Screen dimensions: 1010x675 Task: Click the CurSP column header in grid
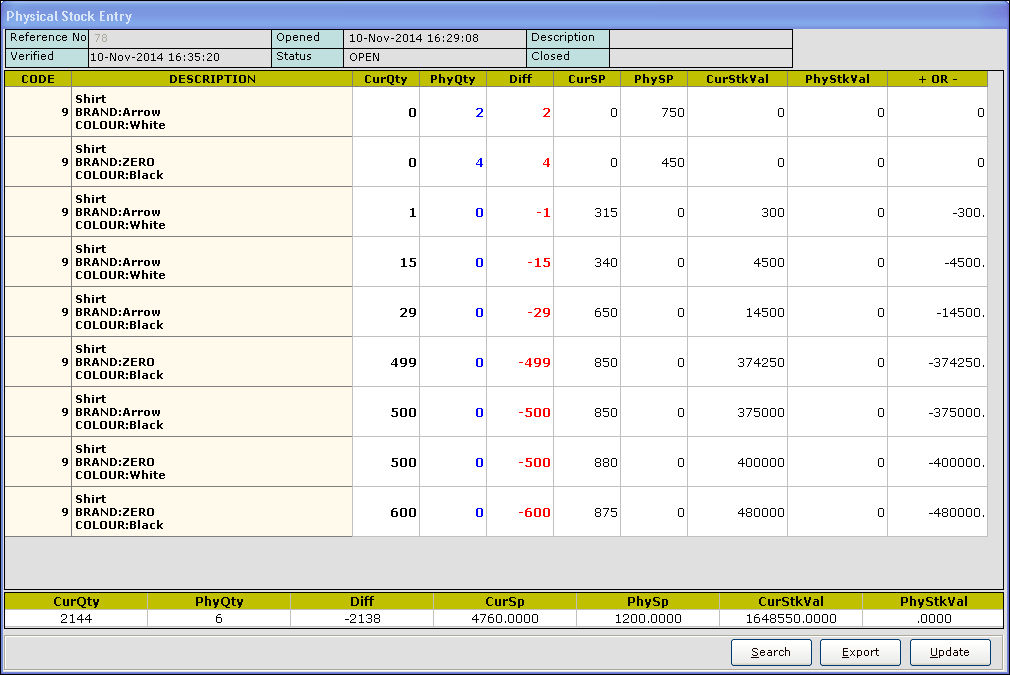pos(587,79)
